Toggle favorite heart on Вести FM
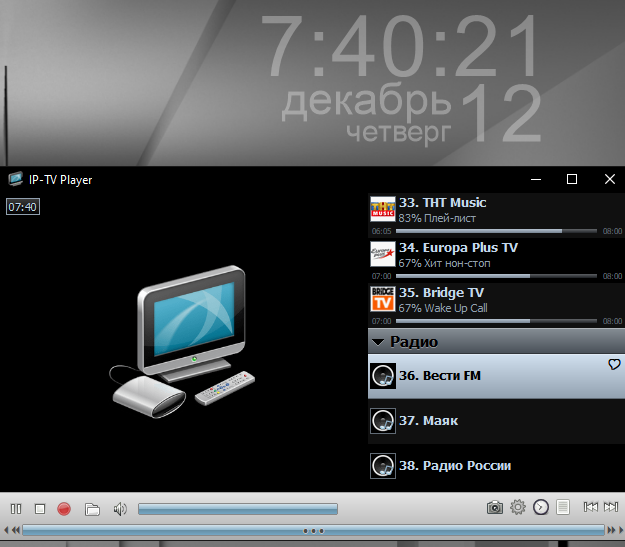This screenshot has height=547, width=625. (614, 364)
